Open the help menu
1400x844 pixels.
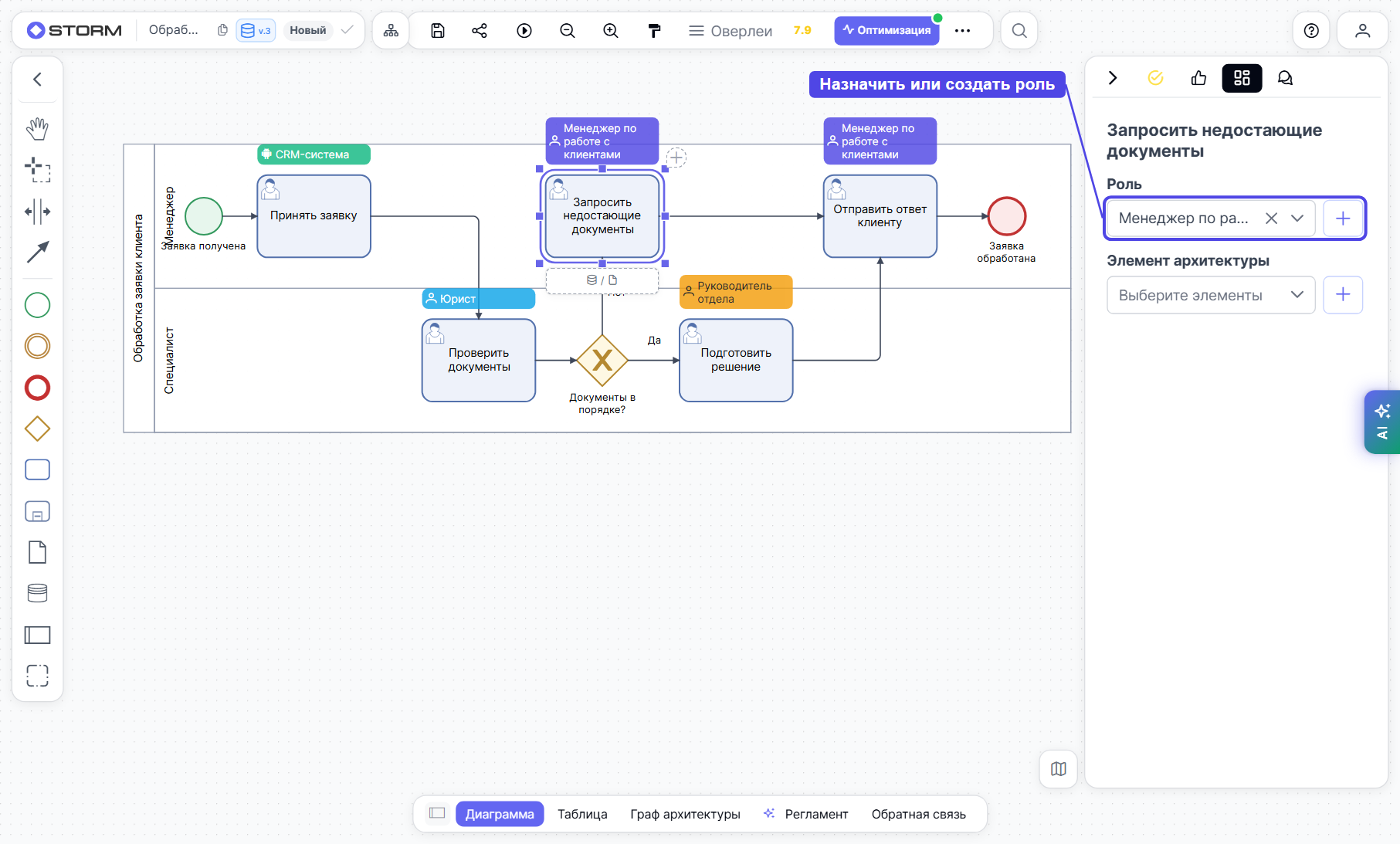pos(1311,31)
